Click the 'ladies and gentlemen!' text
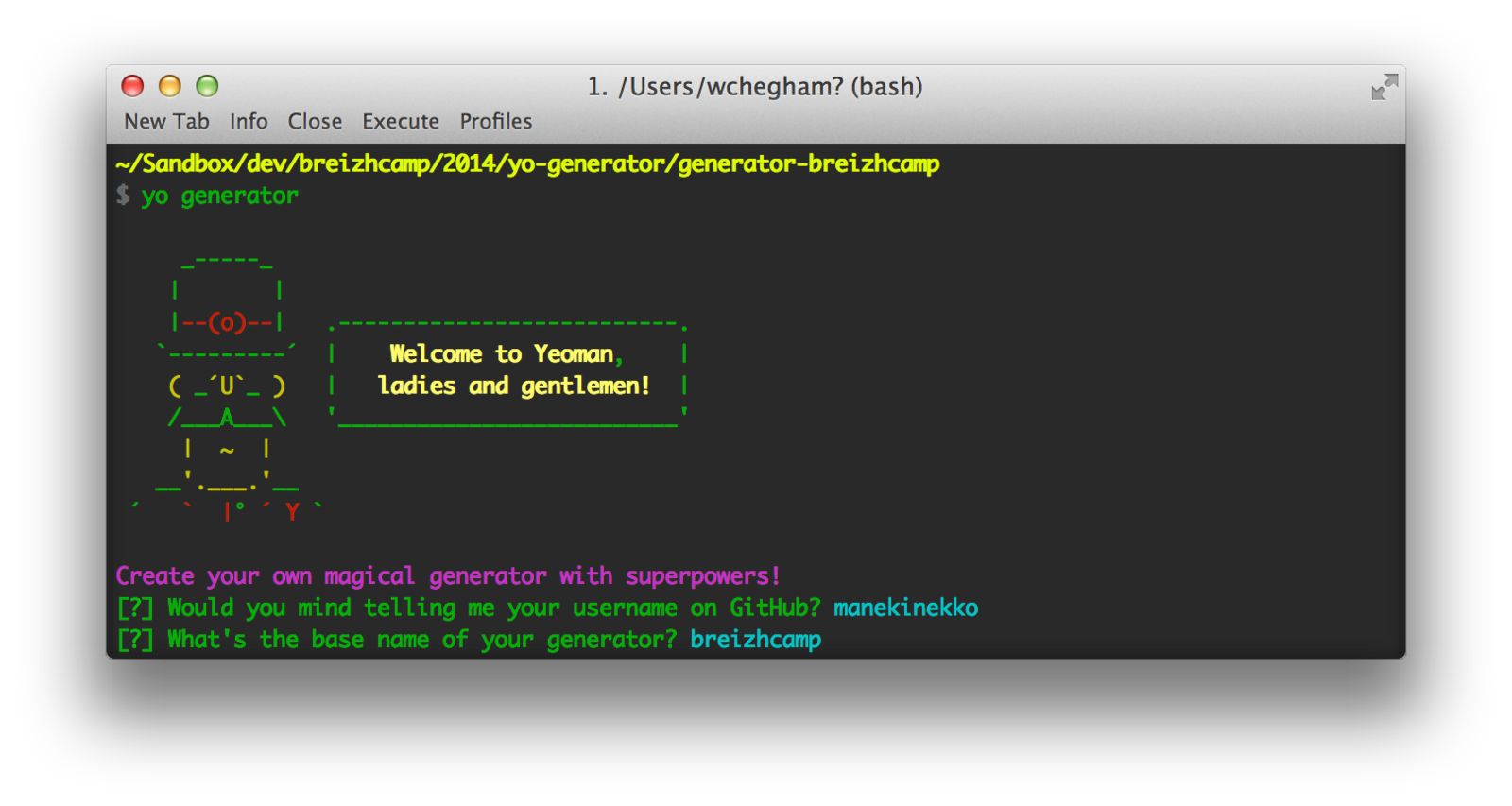Image resolution: width=1512 pixels, height=806 pixels. (x=514, y=386)
